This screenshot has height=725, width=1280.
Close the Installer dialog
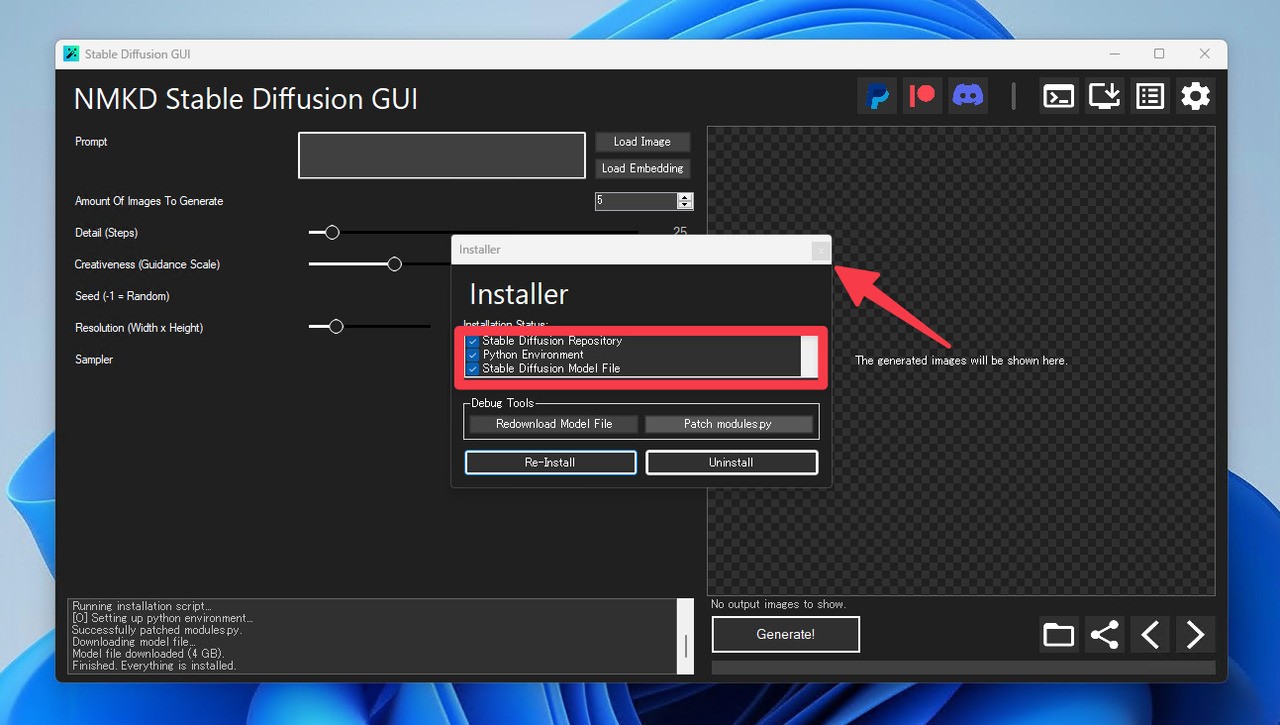[x=820, y=251]
